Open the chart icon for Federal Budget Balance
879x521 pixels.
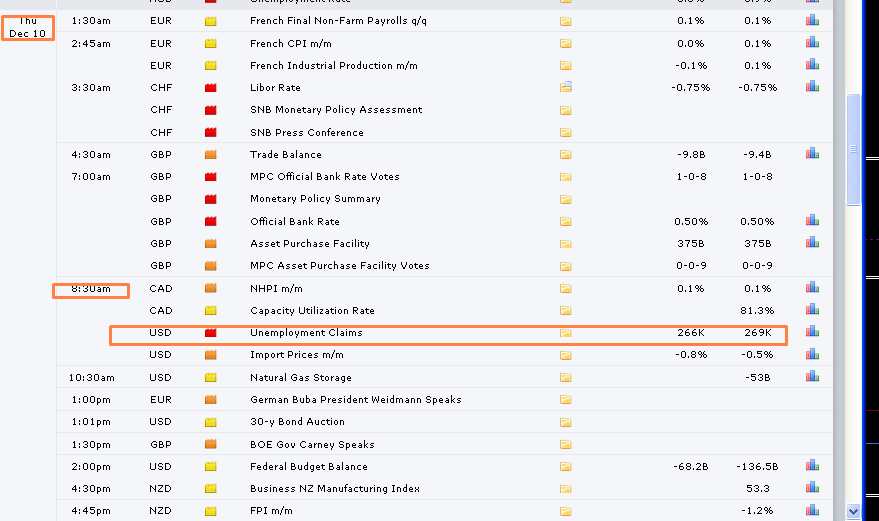(812, 466)
